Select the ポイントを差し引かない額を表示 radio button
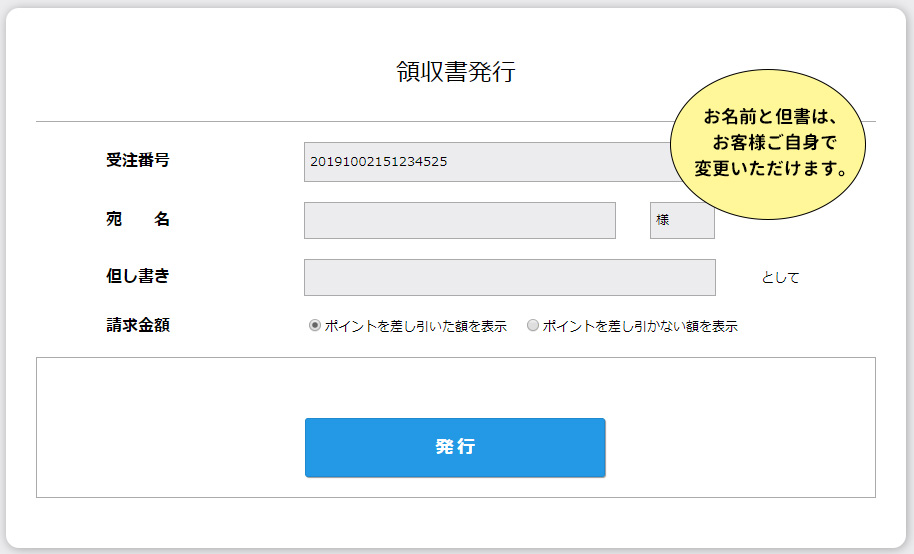The width and height of the screenshot is (914, 554). point(533,325)
